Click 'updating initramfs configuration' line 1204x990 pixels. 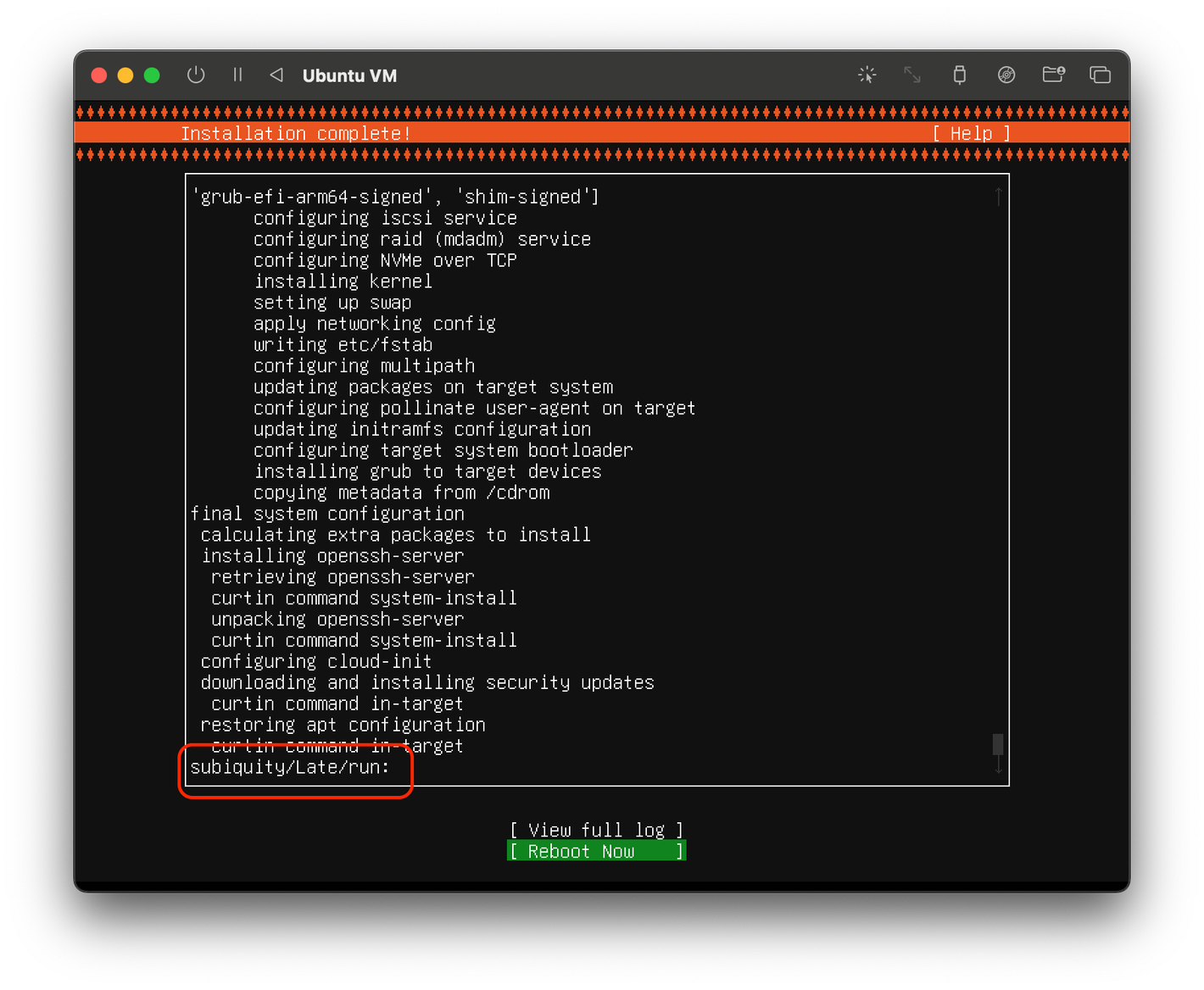tap(422, 429)
